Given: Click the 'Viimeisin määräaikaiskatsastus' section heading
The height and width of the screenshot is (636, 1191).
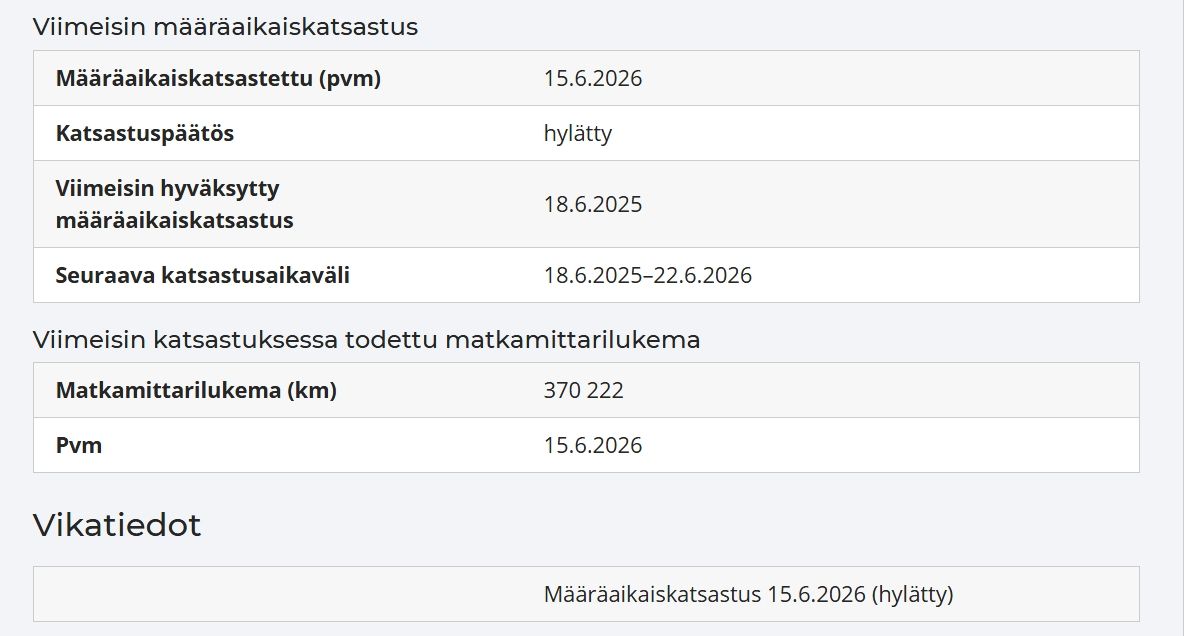Looking at the screenshot, I should pos(225,27).
